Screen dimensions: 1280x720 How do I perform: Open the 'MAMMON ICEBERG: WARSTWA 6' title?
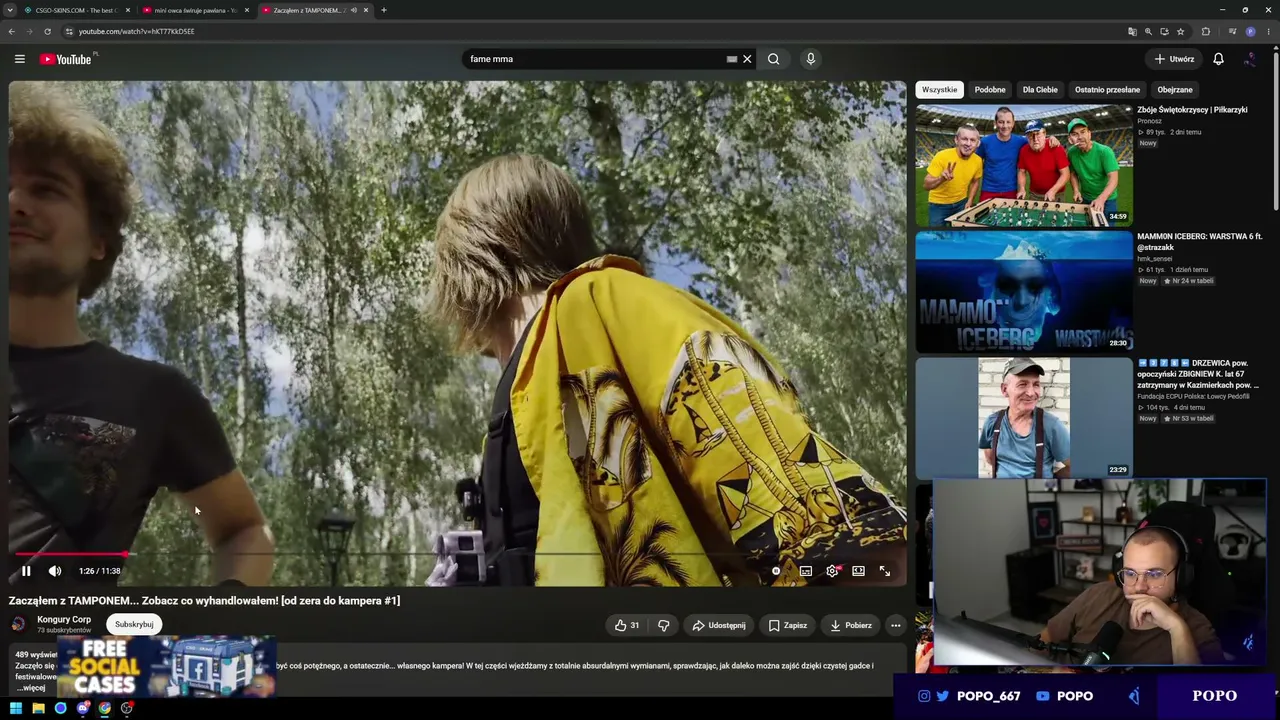pos(1199,242)
